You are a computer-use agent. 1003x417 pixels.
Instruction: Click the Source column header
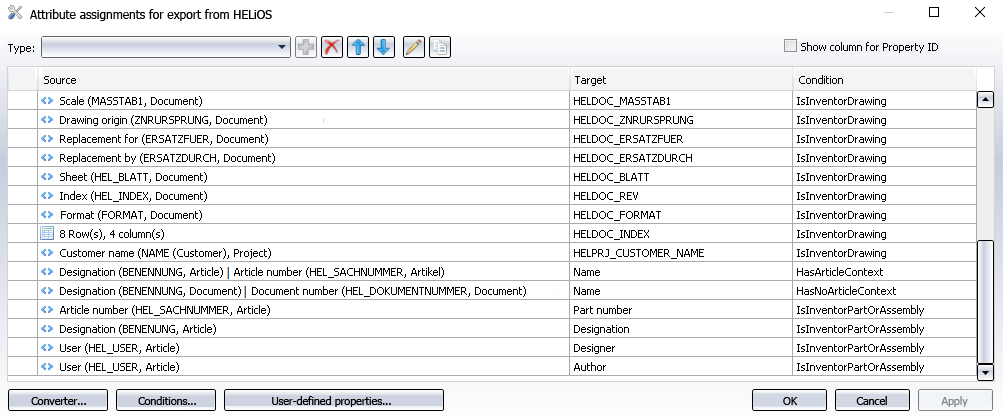click(304, 80)
